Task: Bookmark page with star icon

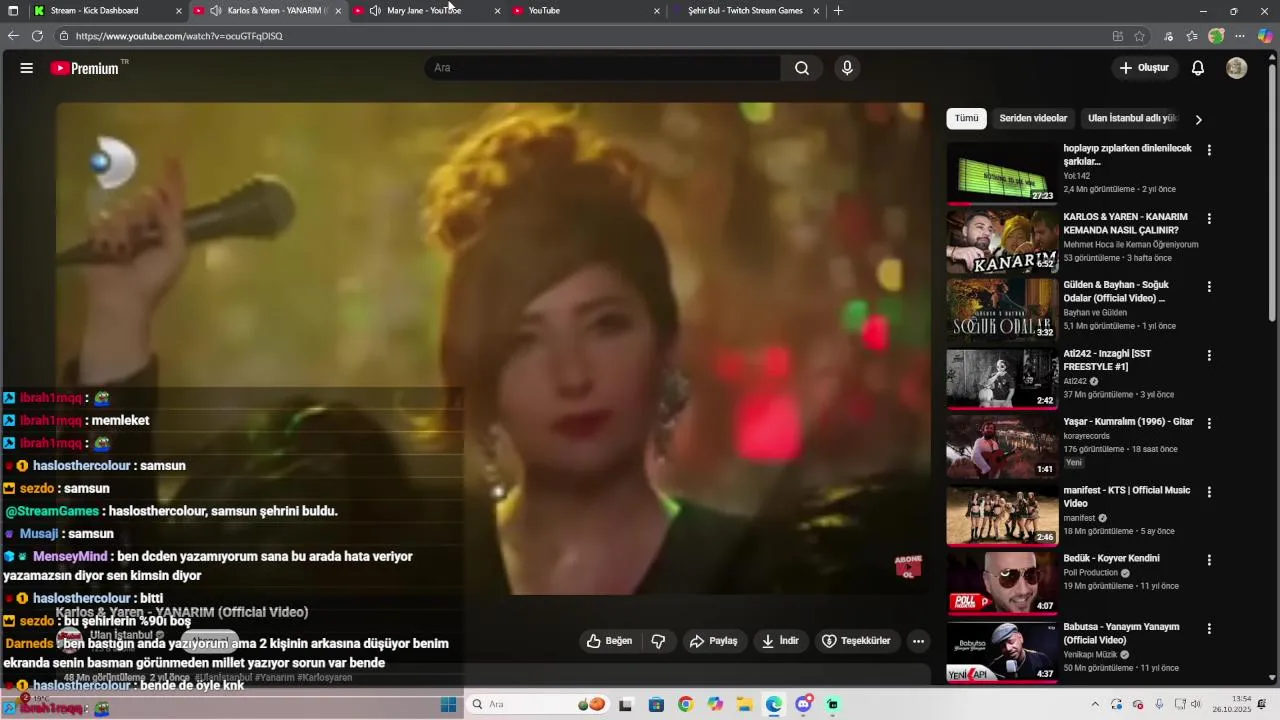Action: (1139, 36)
